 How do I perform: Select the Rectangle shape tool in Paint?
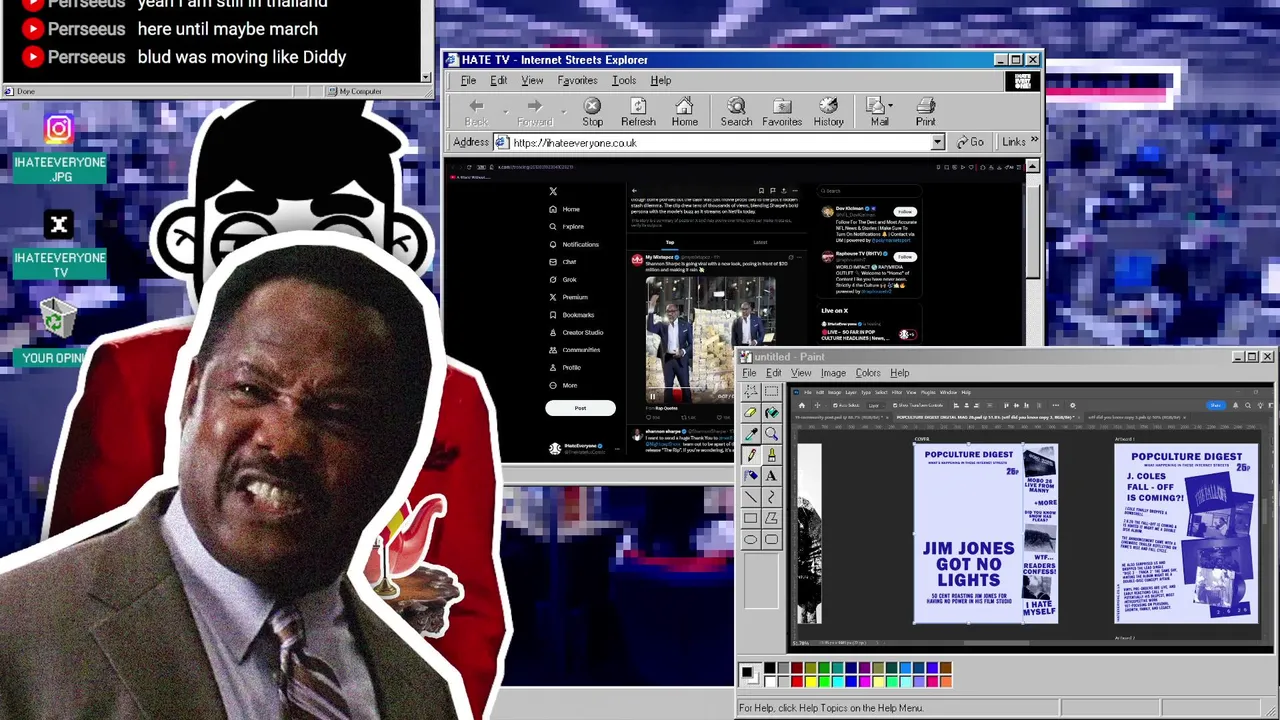click(x=750, y=518)
